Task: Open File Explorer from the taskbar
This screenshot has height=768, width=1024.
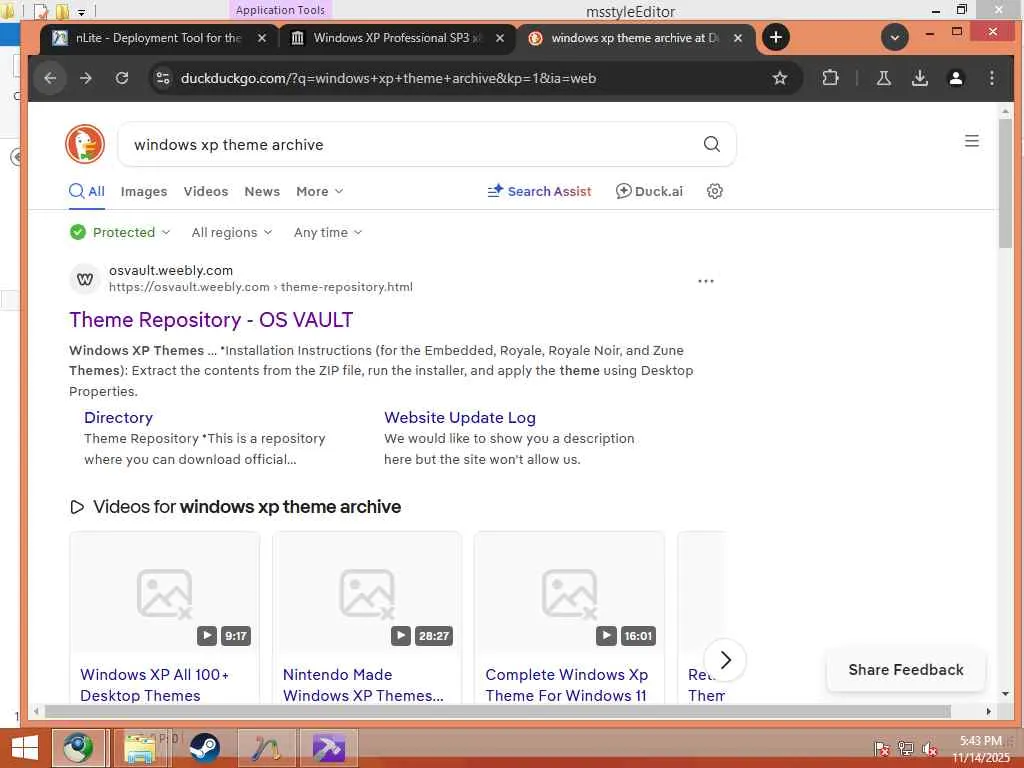Action: (x=140, y=748)
